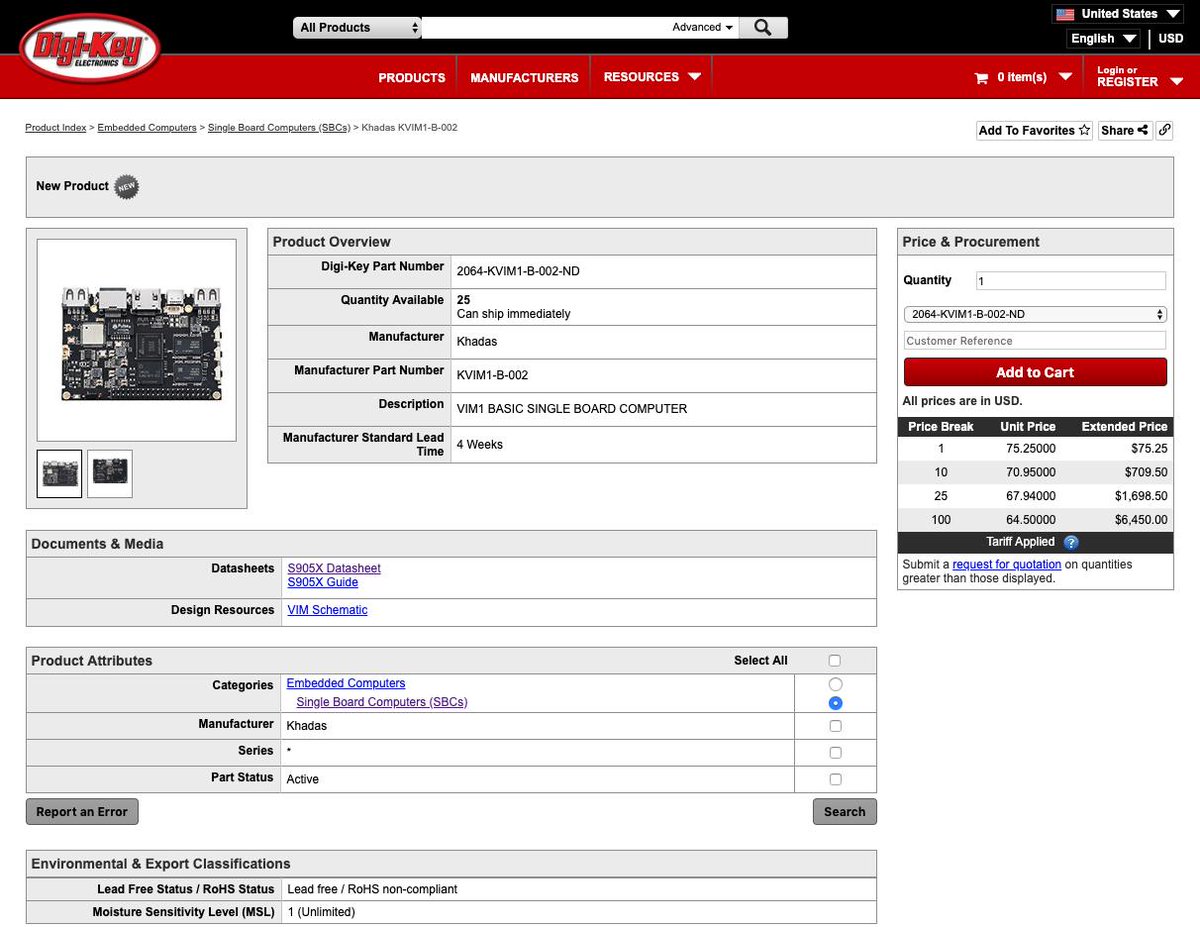Click the 75.25000 unit price
This screenshot has width=1200, height=927.
pyautogui.click(x=1030, y=448)
